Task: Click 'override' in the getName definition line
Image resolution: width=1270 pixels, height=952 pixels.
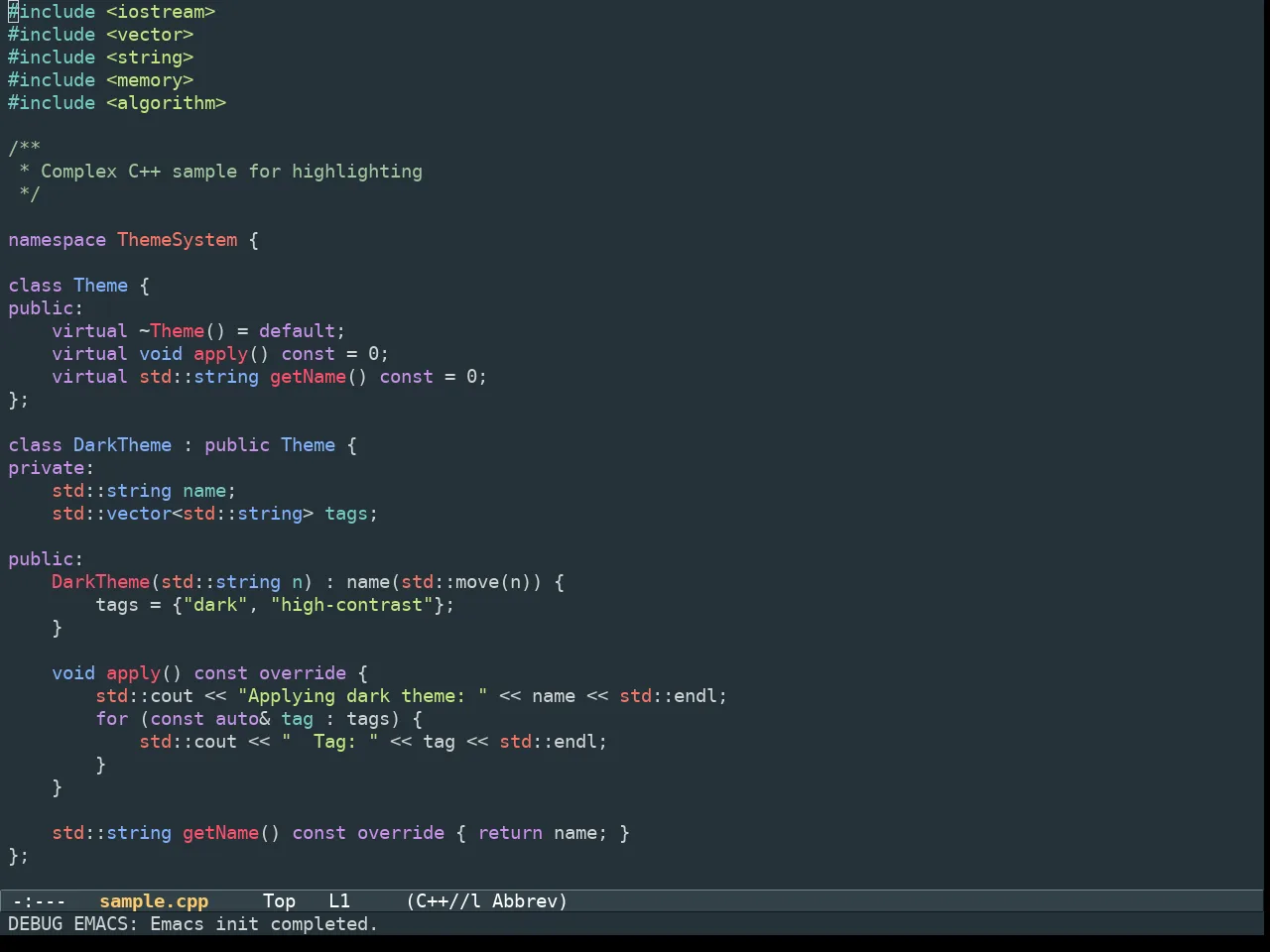Action: pos(401,833)
